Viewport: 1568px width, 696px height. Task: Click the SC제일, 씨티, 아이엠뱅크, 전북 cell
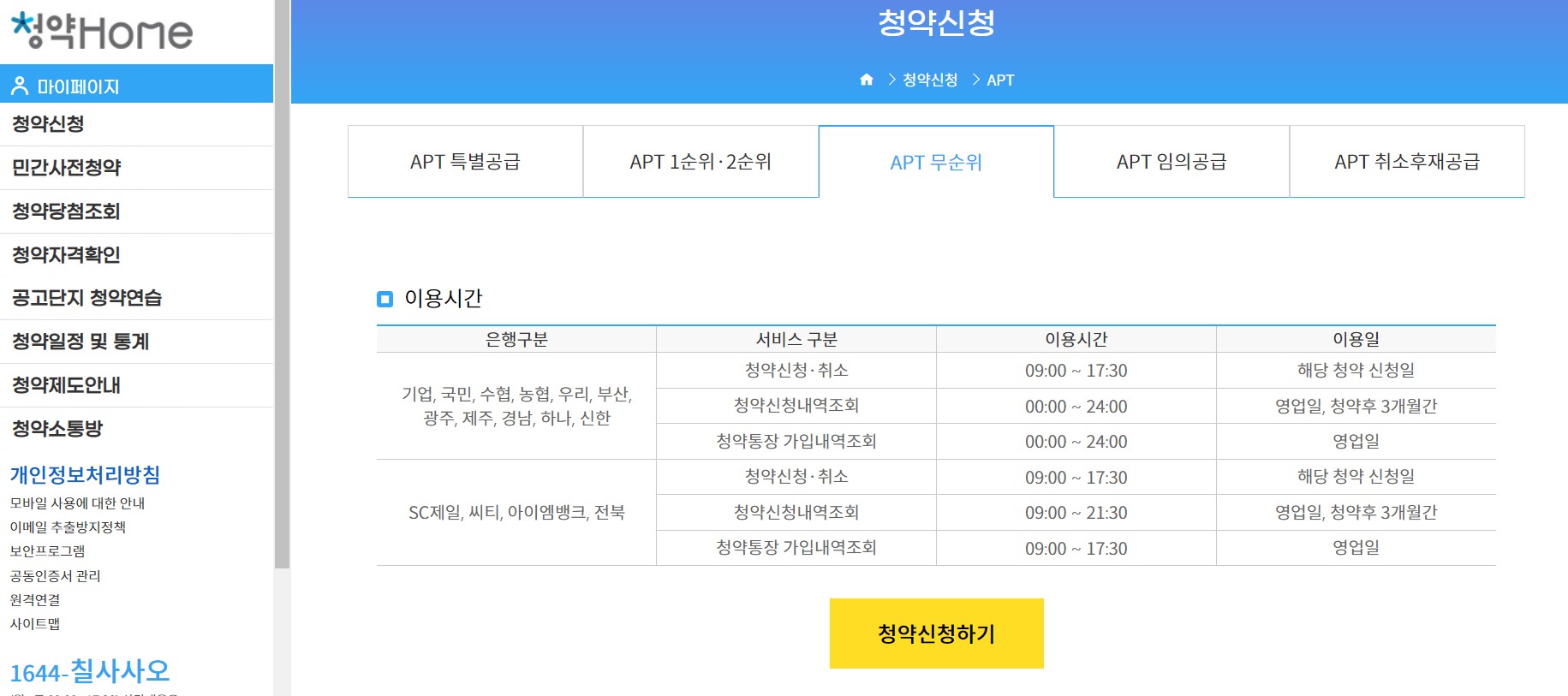coord(516,513)
